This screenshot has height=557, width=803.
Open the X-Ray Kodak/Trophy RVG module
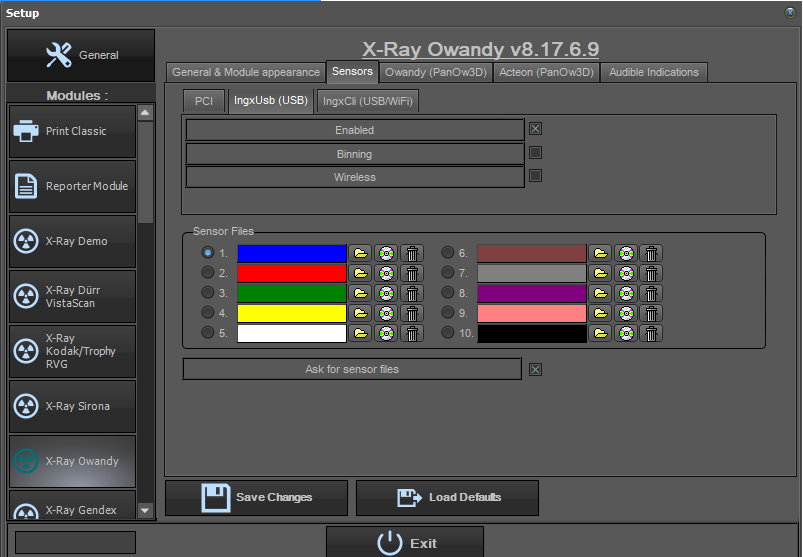click(72, 351)
